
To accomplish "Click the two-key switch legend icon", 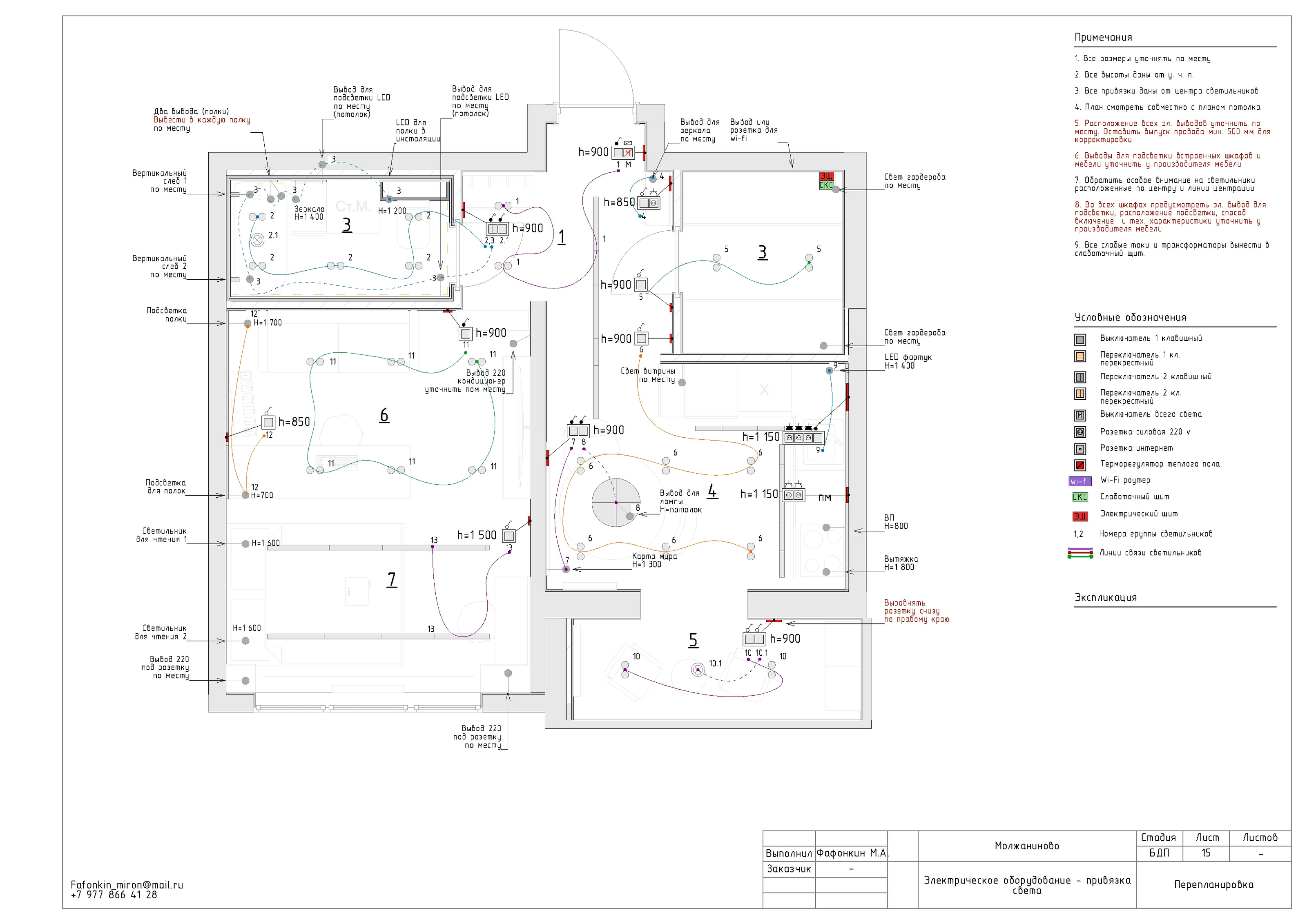I will tap(1080, 377).
